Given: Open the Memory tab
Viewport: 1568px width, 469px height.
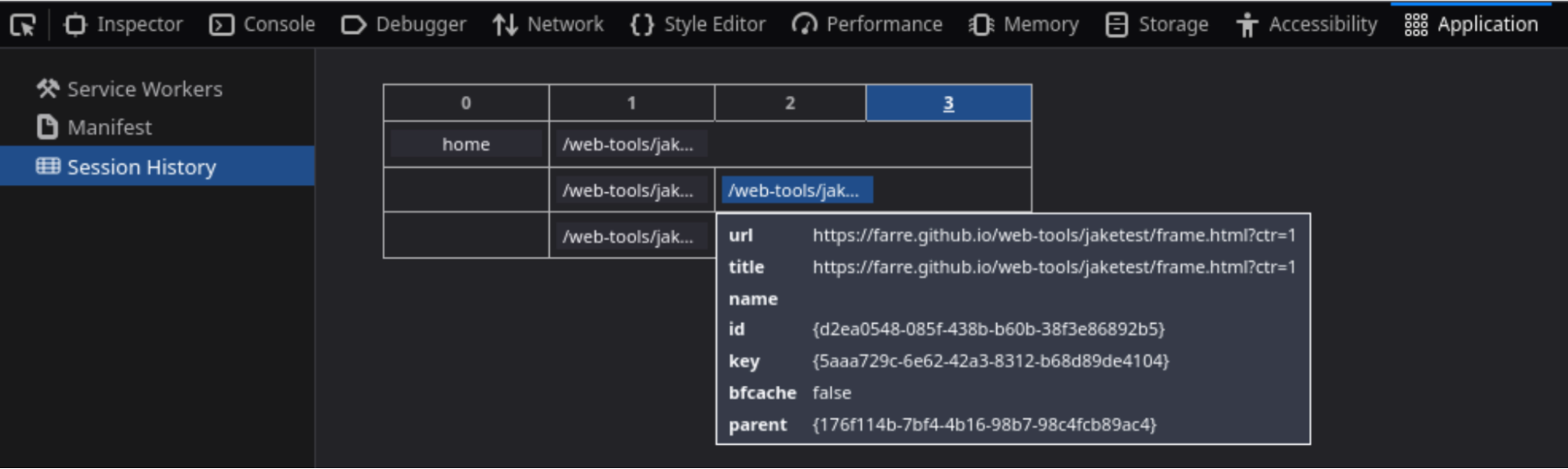Looking at the screenshot, I should (x=1024, y=25).
